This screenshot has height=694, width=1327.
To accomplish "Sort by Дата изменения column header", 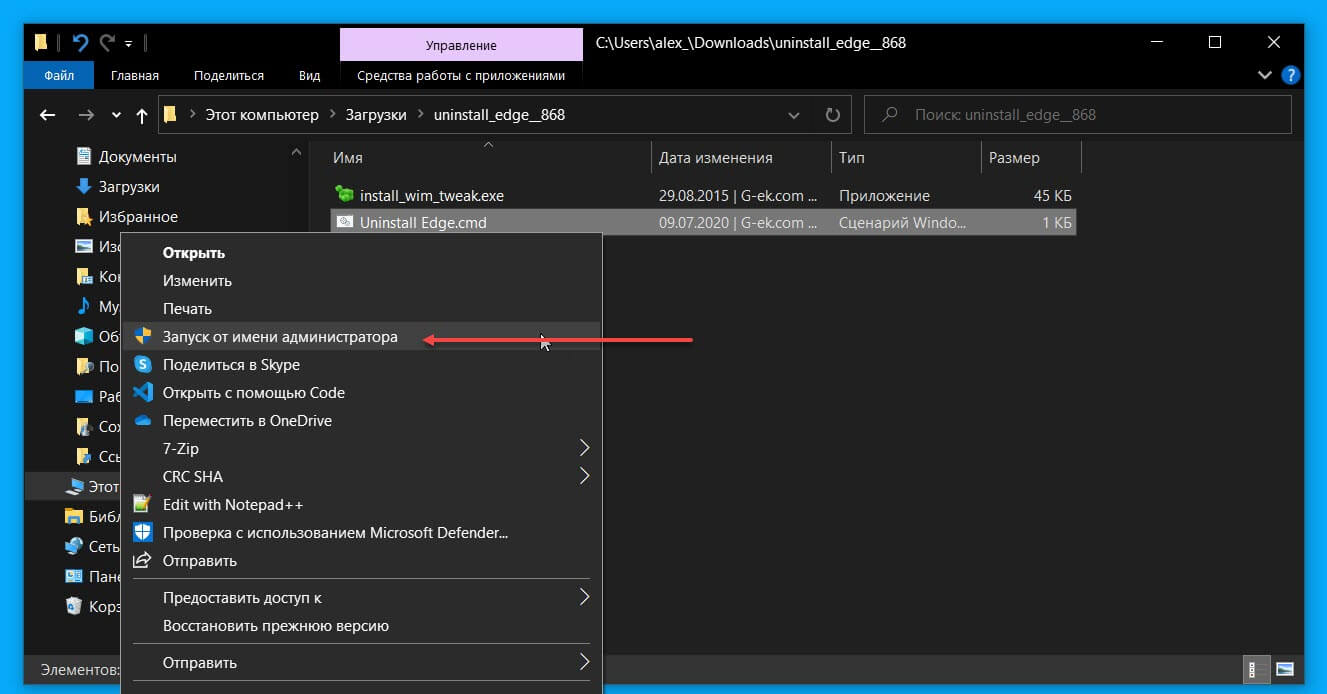I will point(741,158).
